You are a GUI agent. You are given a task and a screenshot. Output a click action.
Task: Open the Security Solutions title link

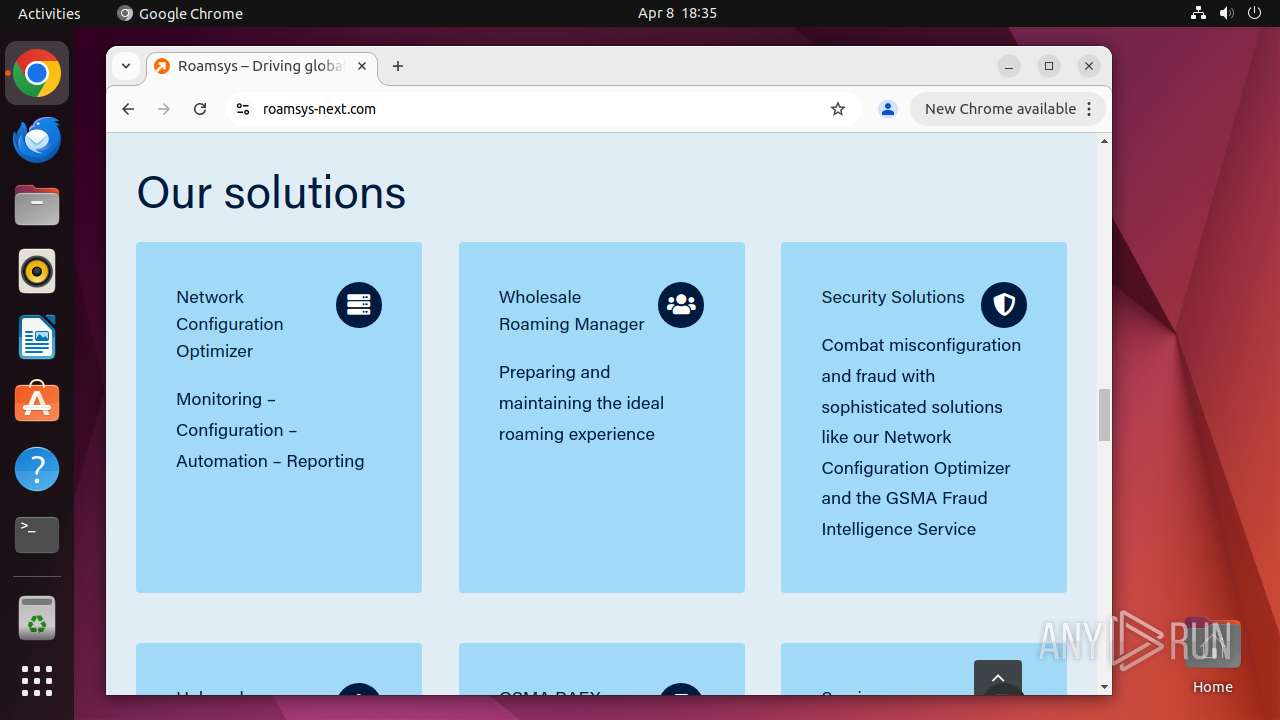893,297
